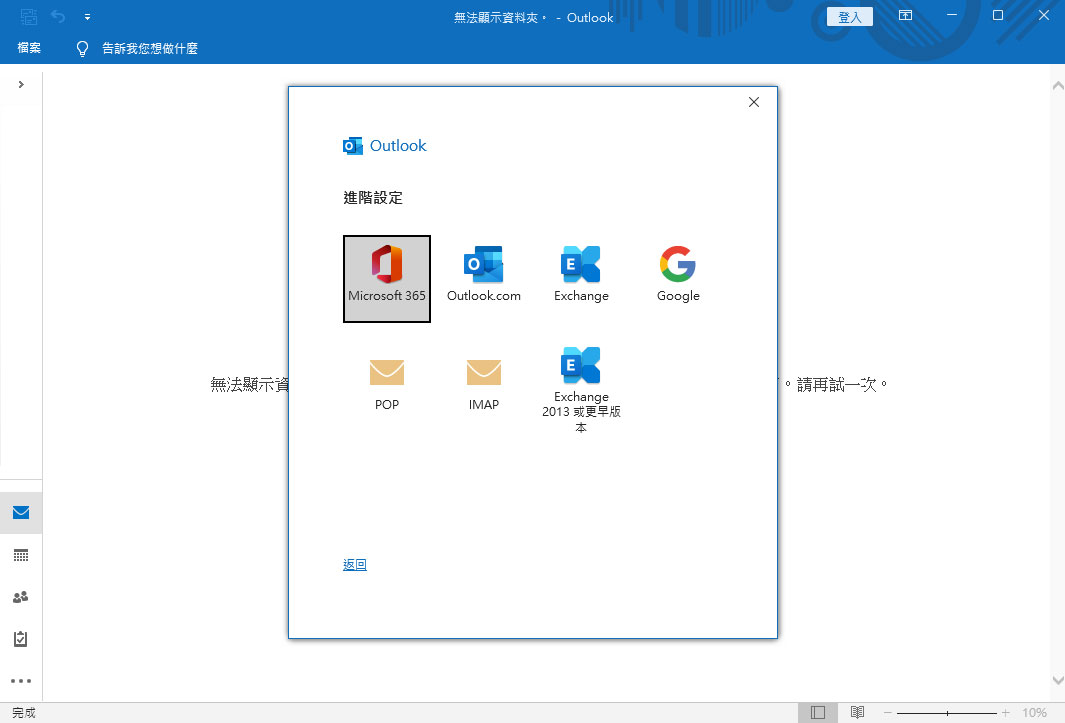Switch to Reading view in status bar

pyautogui.click(x=857, y=712)
